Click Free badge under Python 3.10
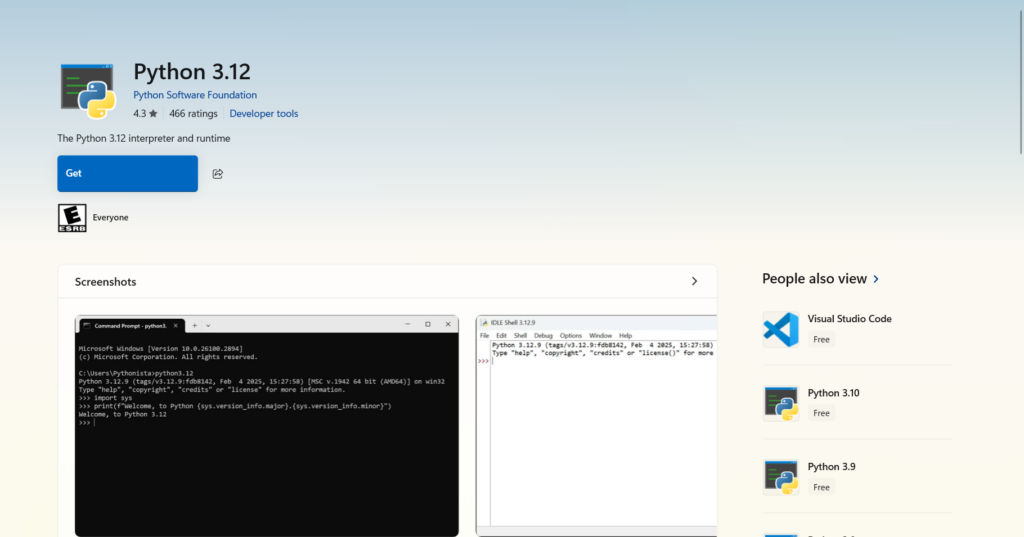The image size is (1024, 537). pos(821,414)
